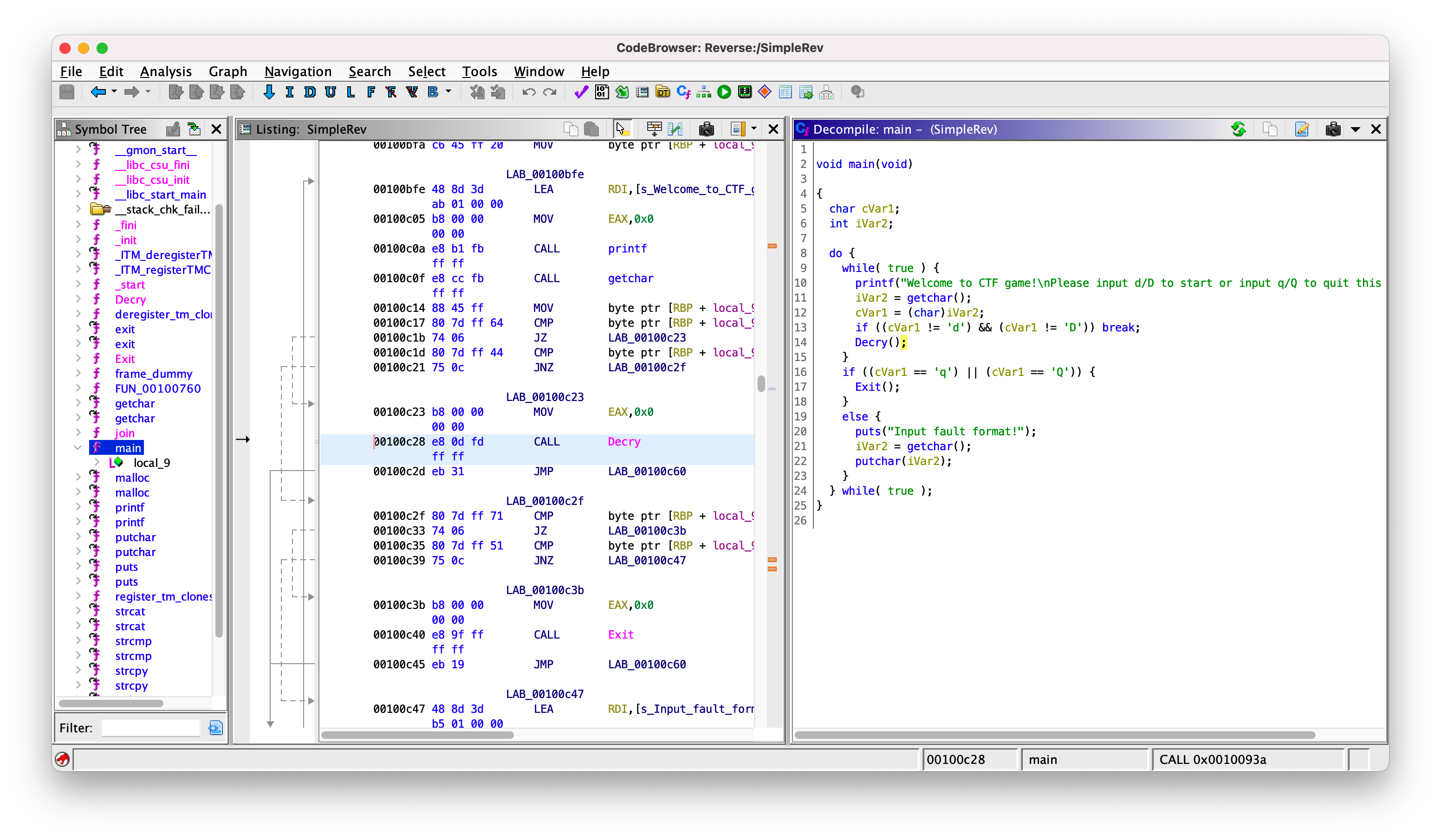The height and width of the screenshot is (840, 1441).
Task: Click the crossed-out F non-function icon
Action: click(x=391, y=92)
